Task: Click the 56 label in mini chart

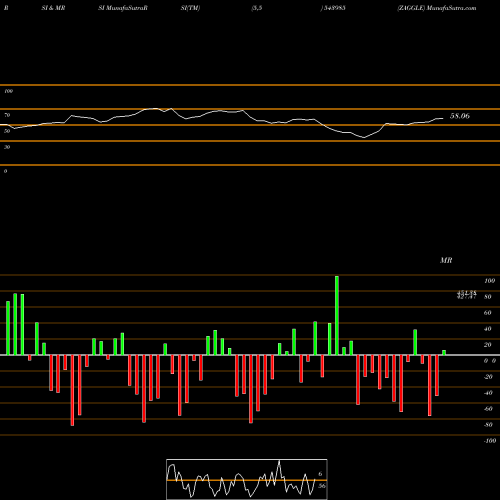Action: (322, 486)
